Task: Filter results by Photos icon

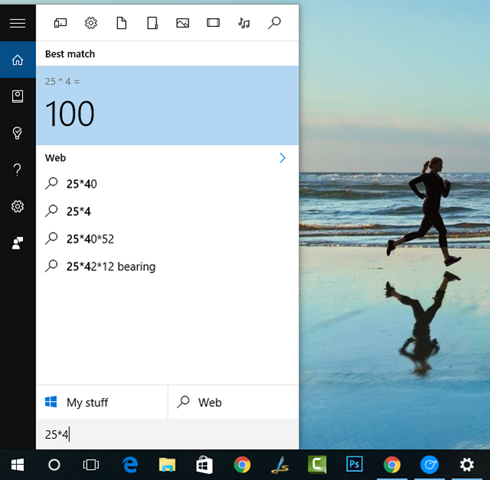Action: coord(183,23)
